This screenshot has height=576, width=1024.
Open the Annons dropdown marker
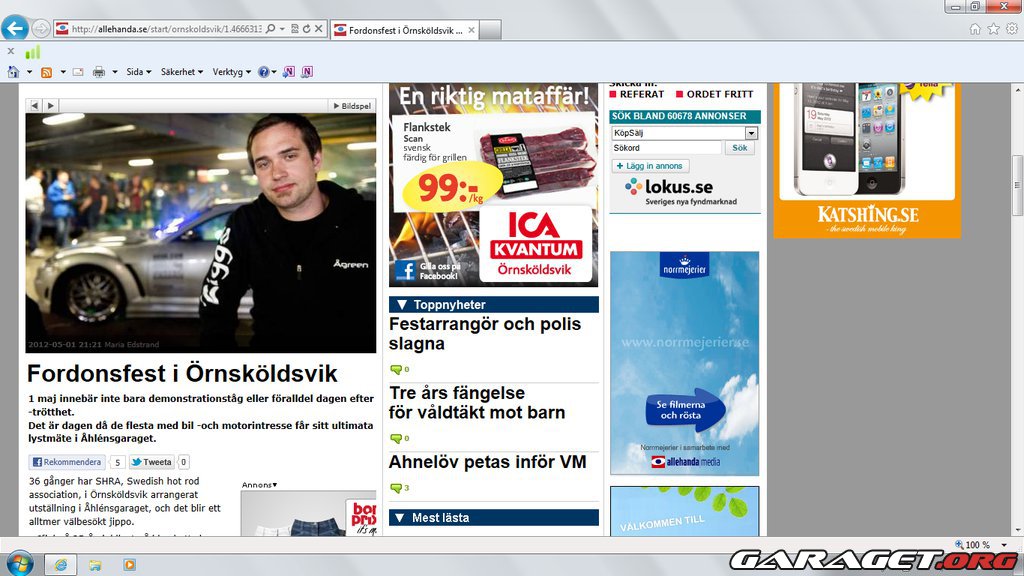tap(259, 485)
